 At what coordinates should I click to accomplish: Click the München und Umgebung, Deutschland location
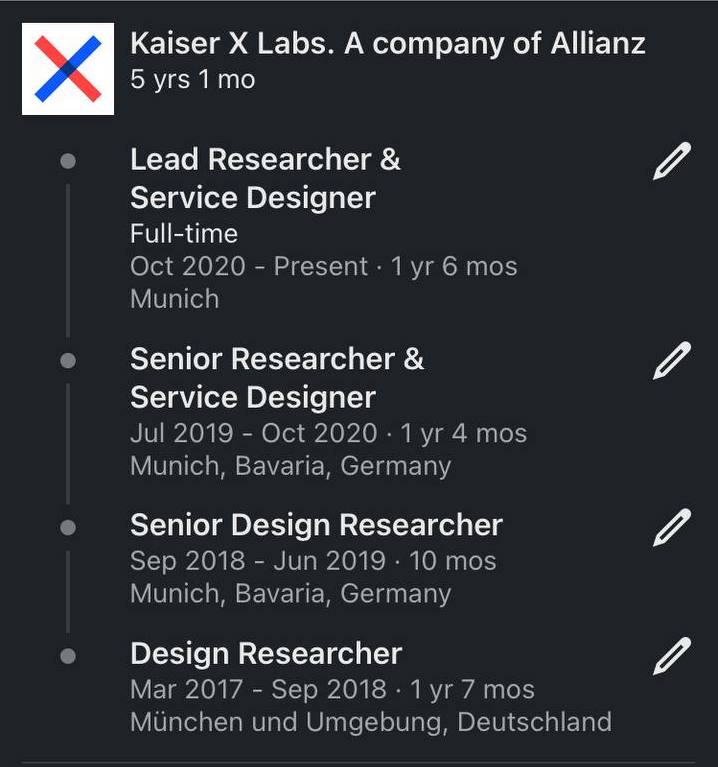point(370,721)
